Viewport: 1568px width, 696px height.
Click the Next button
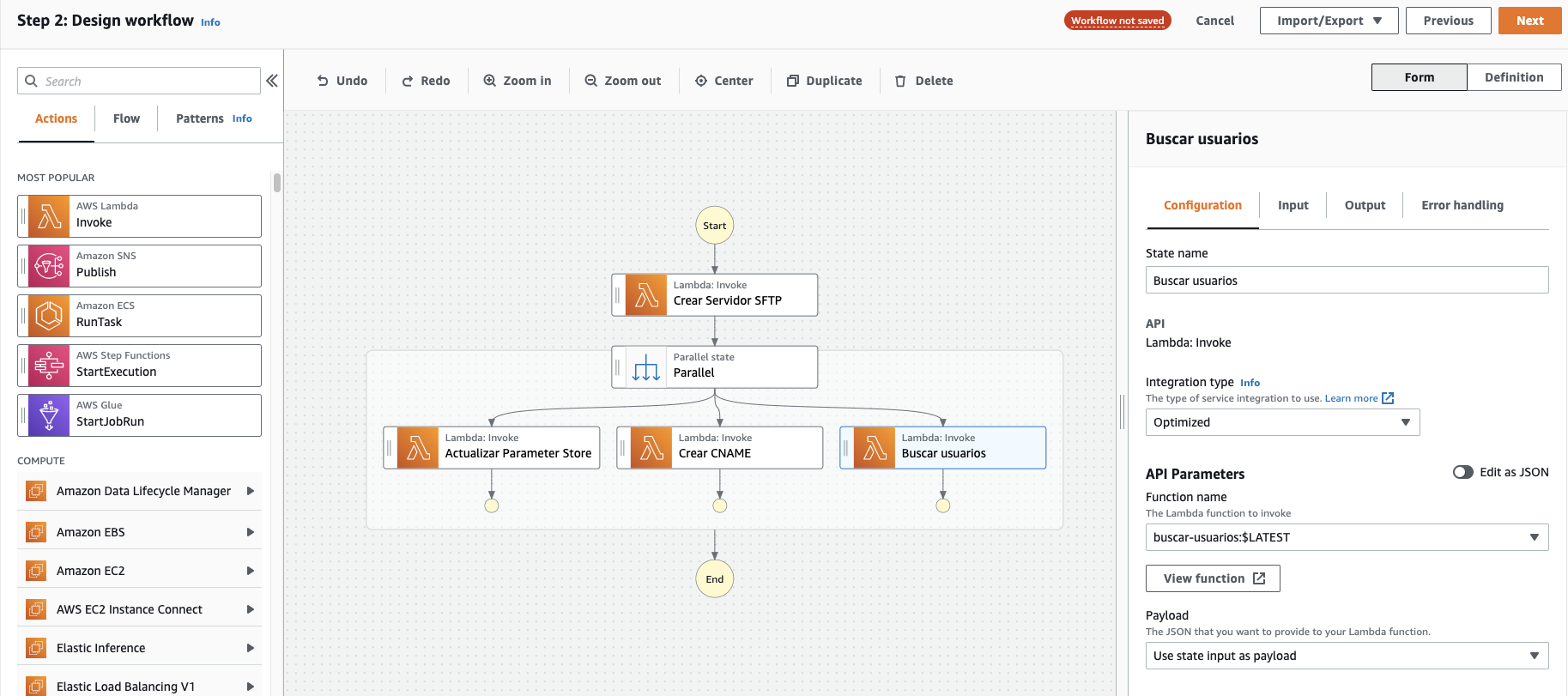[1529, 21]
